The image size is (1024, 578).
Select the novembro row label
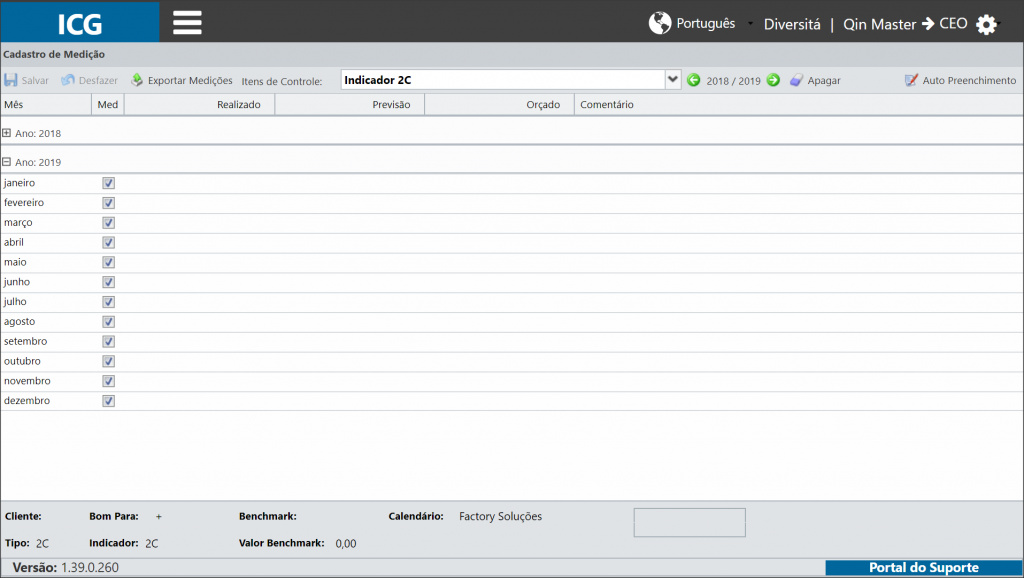[x=27, y=381]
